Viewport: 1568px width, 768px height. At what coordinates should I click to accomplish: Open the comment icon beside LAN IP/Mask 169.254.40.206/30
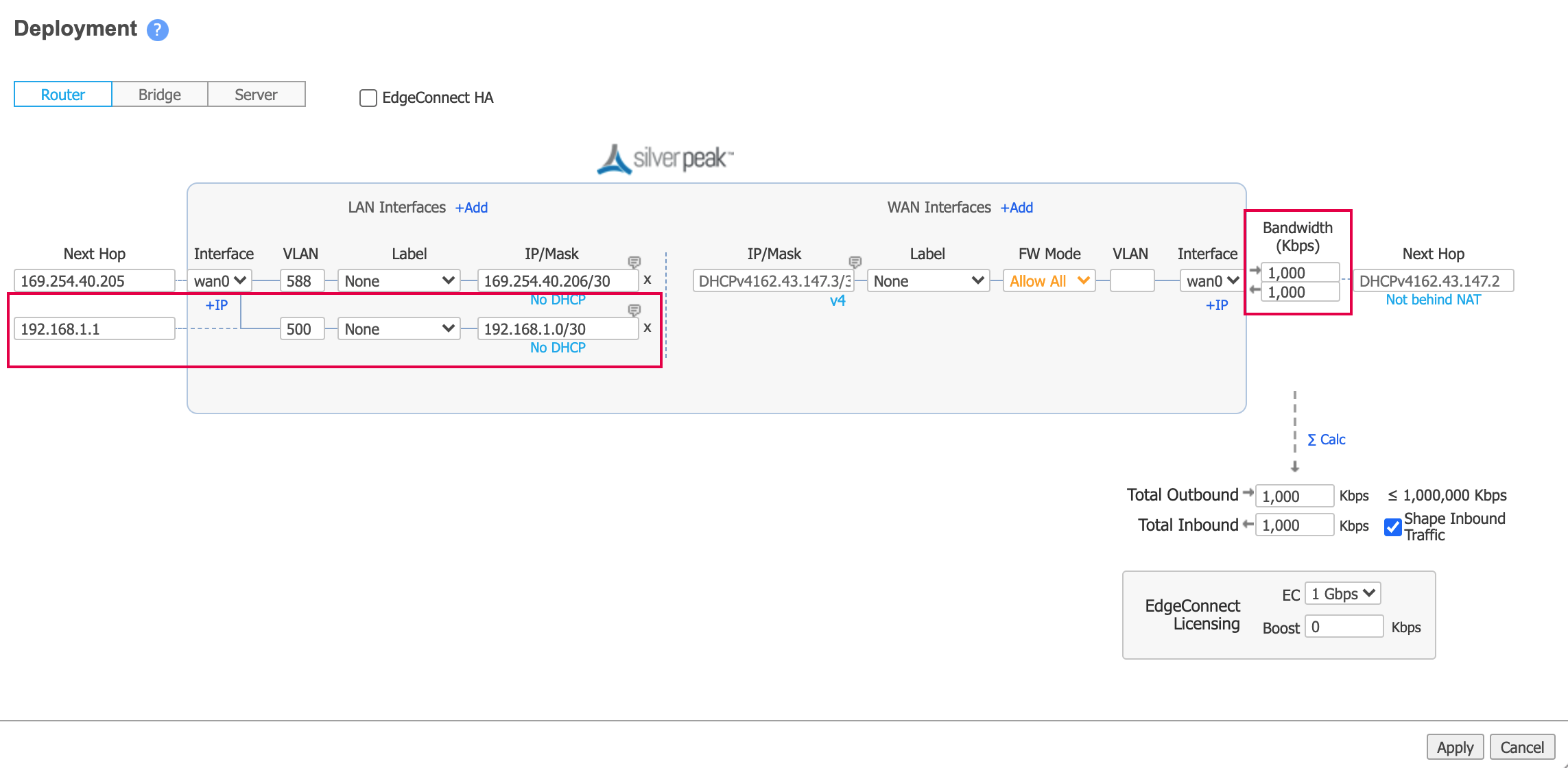634,261
